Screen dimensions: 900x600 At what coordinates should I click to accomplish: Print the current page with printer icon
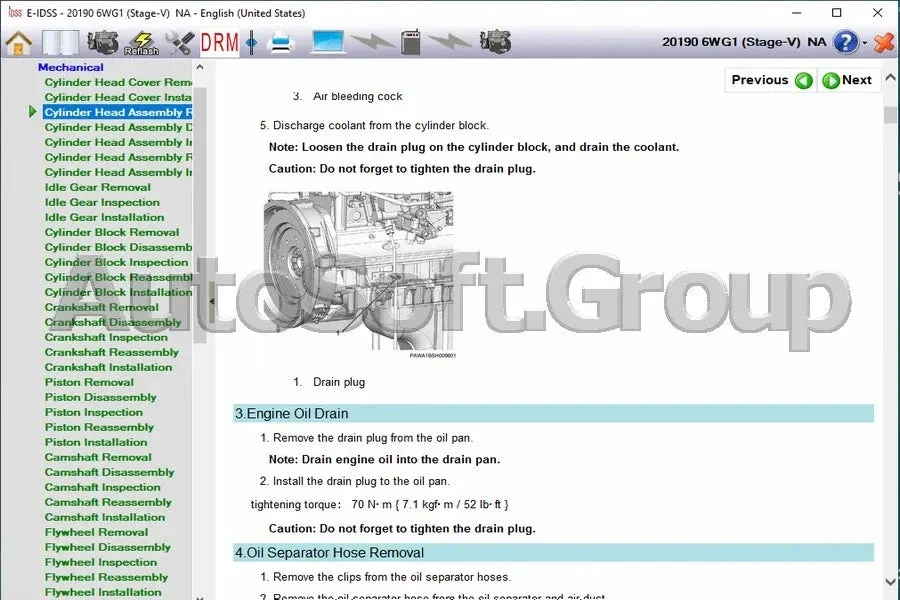click(281, 43)
